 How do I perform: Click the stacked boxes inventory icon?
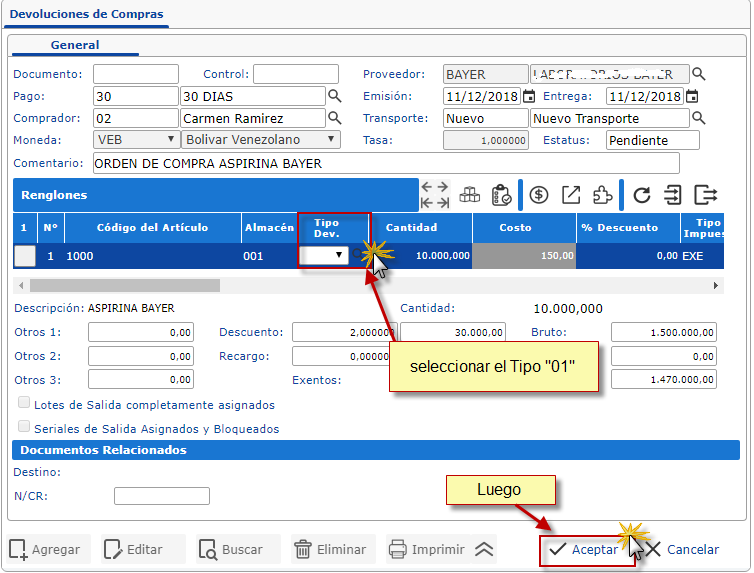pyautogui.click(x=470, y=195)
